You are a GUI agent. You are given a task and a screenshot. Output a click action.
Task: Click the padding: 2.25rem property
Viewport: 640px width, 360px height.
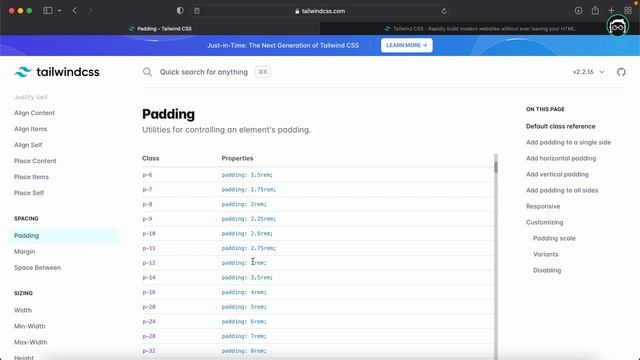click(x=249, y=219)
